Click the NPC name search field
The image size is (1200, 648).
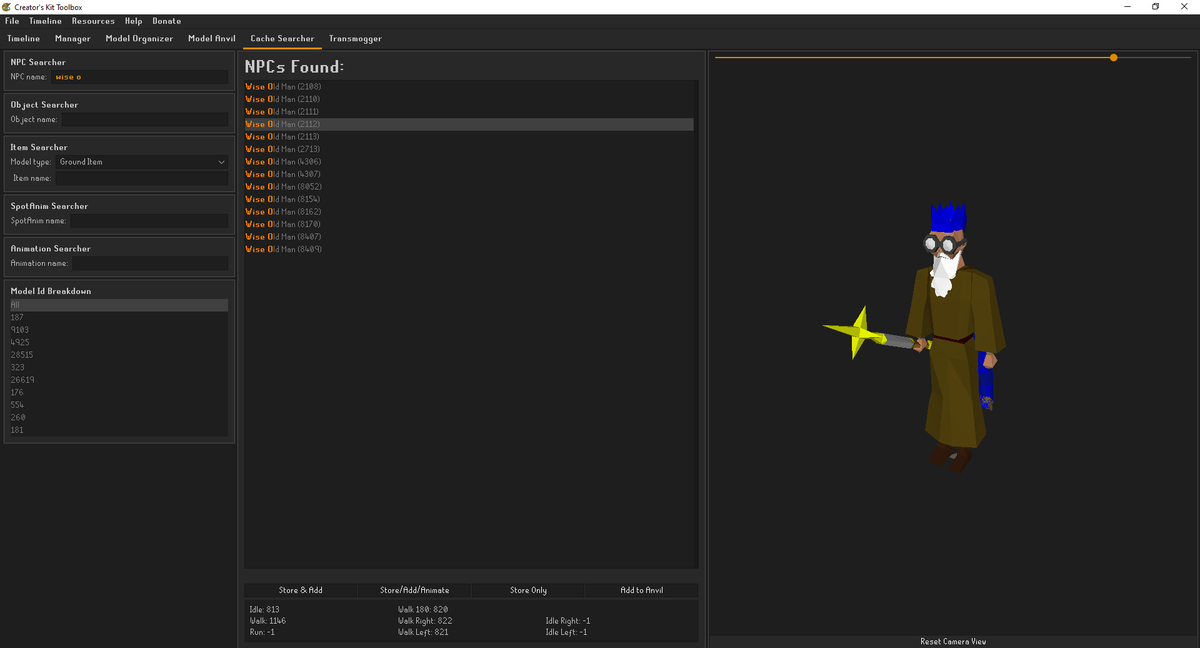[140, 77]
